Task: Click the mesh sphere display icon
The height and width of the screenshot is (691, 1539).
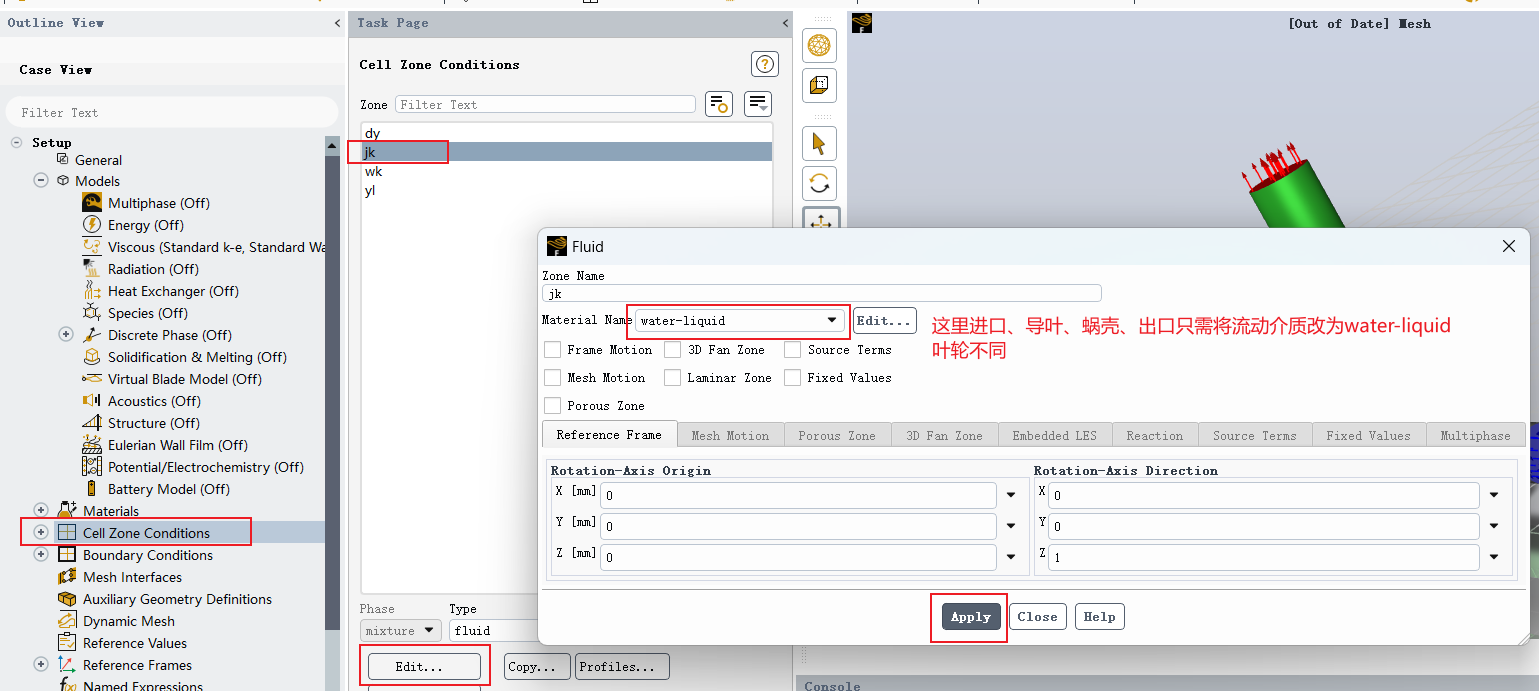Action: click(x=819, y=45)
